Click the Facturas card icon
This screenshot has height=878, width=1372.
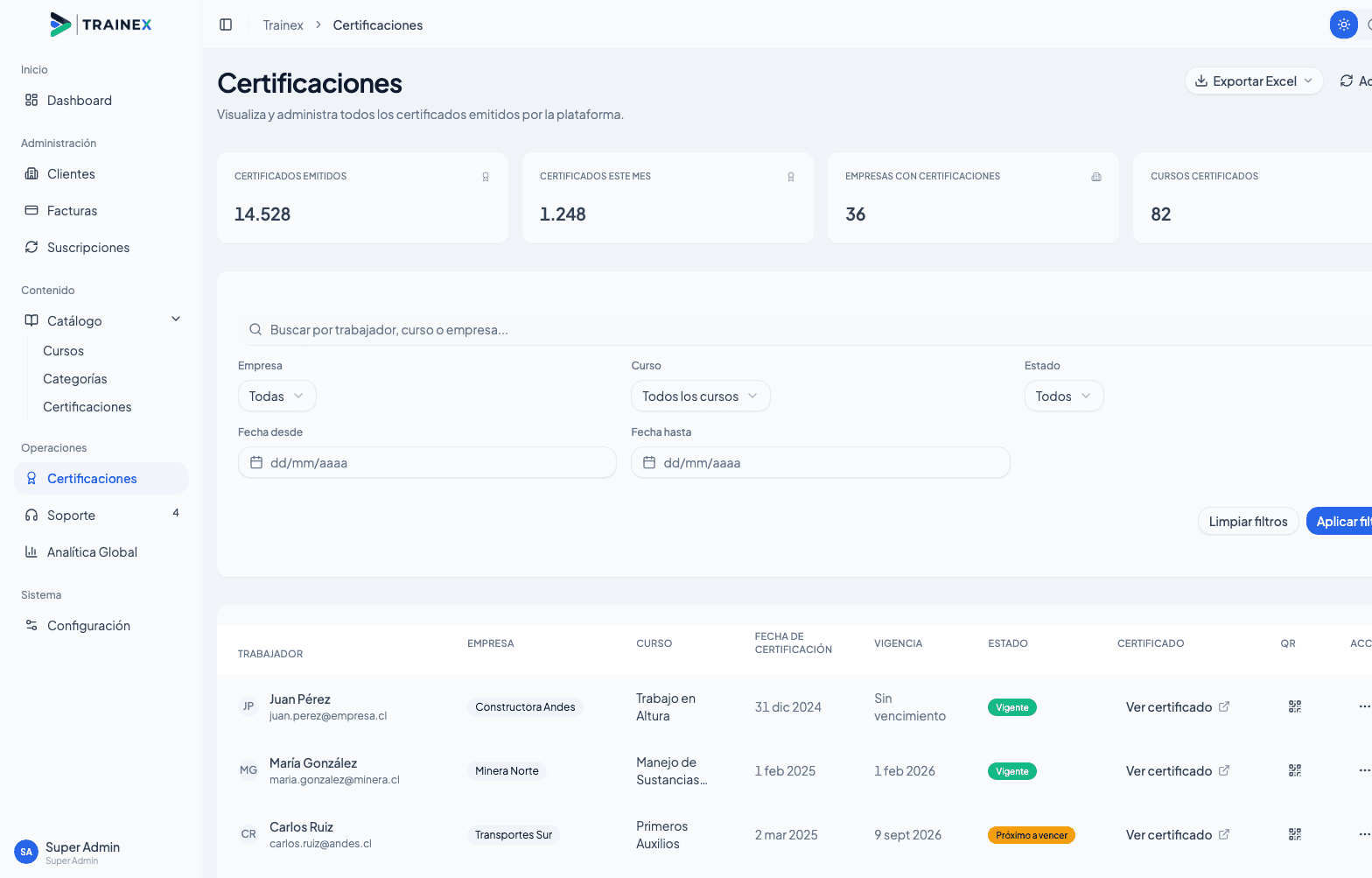coord(31,210)
